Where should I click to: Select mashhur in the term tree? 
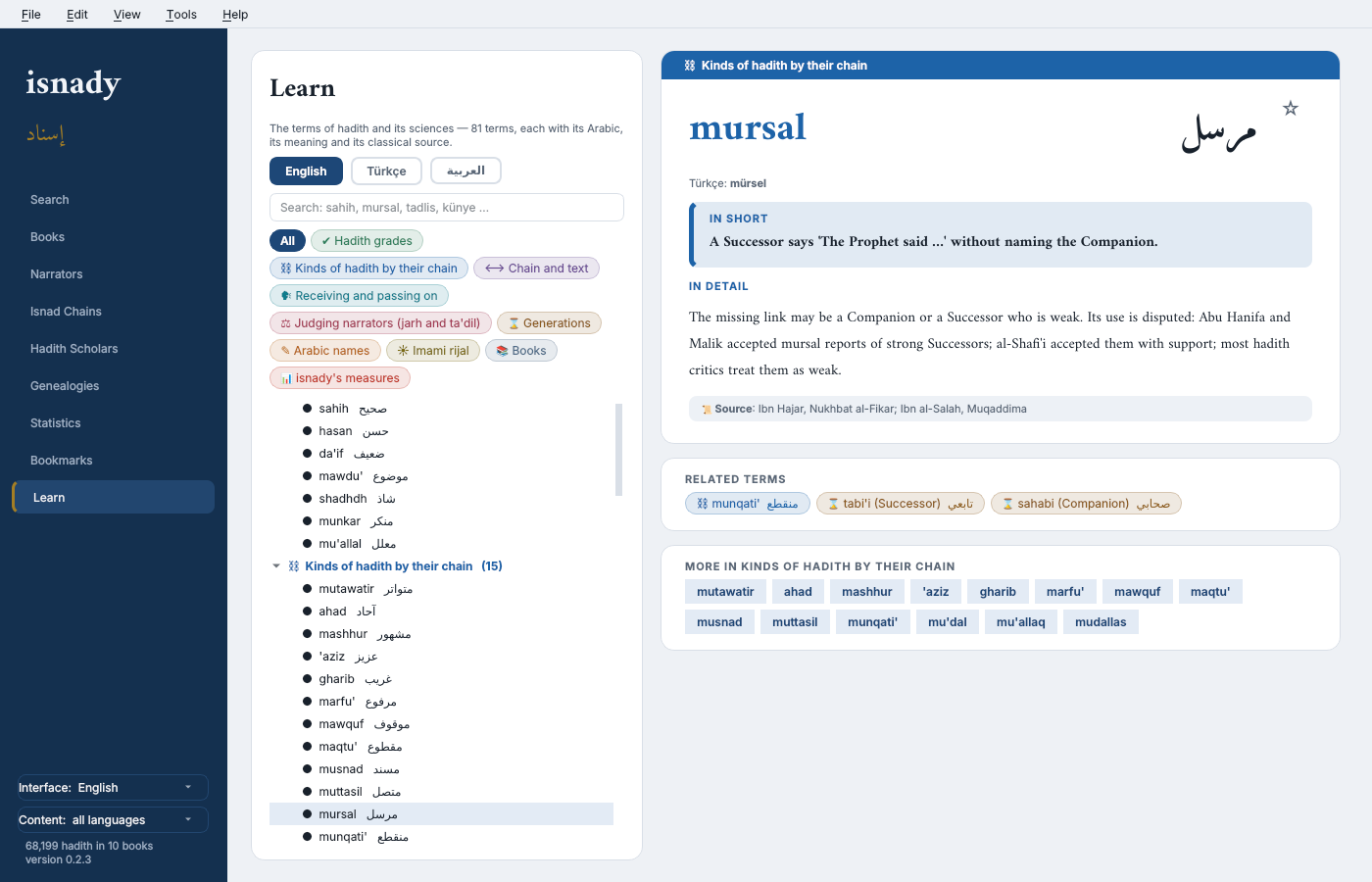tap(441, 634)
